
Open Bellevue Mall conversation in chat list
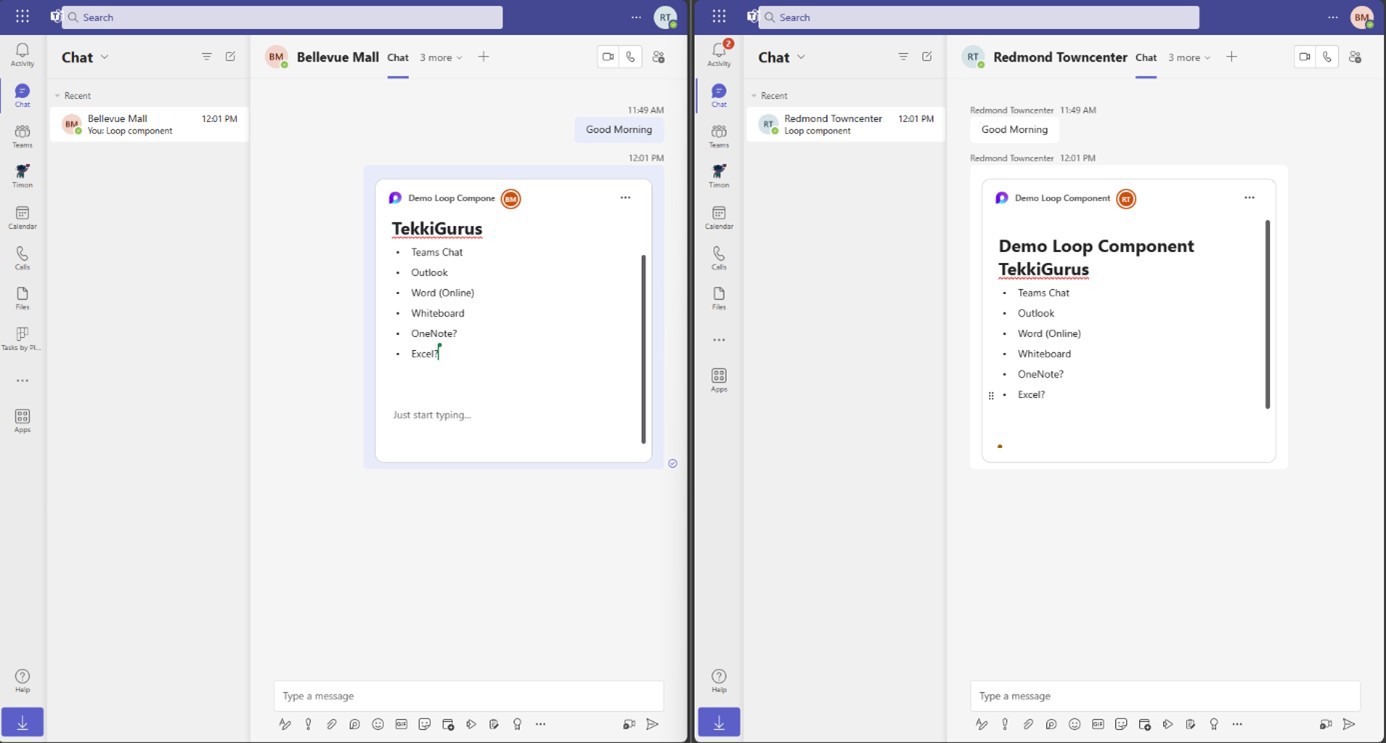pos(149,124)
